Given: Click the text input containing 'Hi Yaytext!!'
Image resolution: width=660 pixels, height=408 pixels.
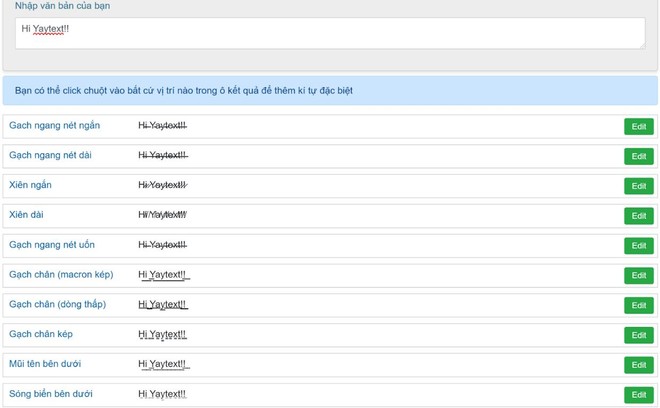Looking at the screenshot, I should click(x=330, y=33).
